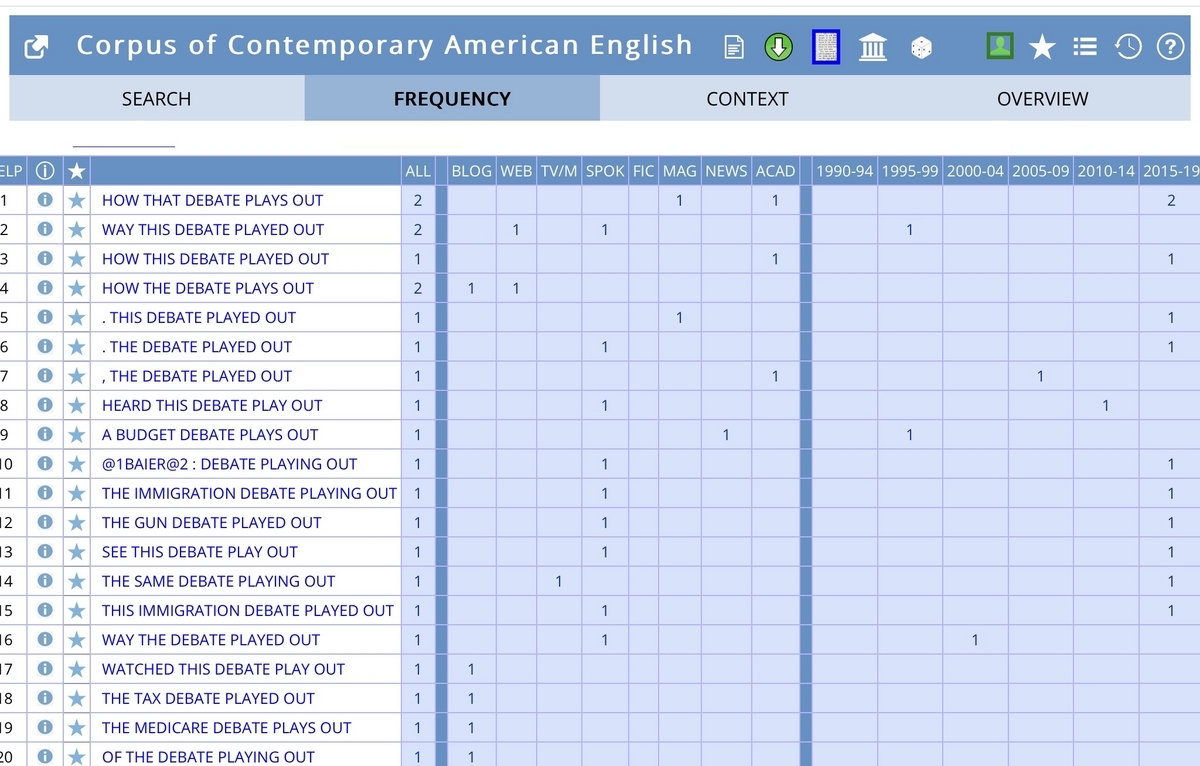Click the 1995-99 column header

point(910,171)
